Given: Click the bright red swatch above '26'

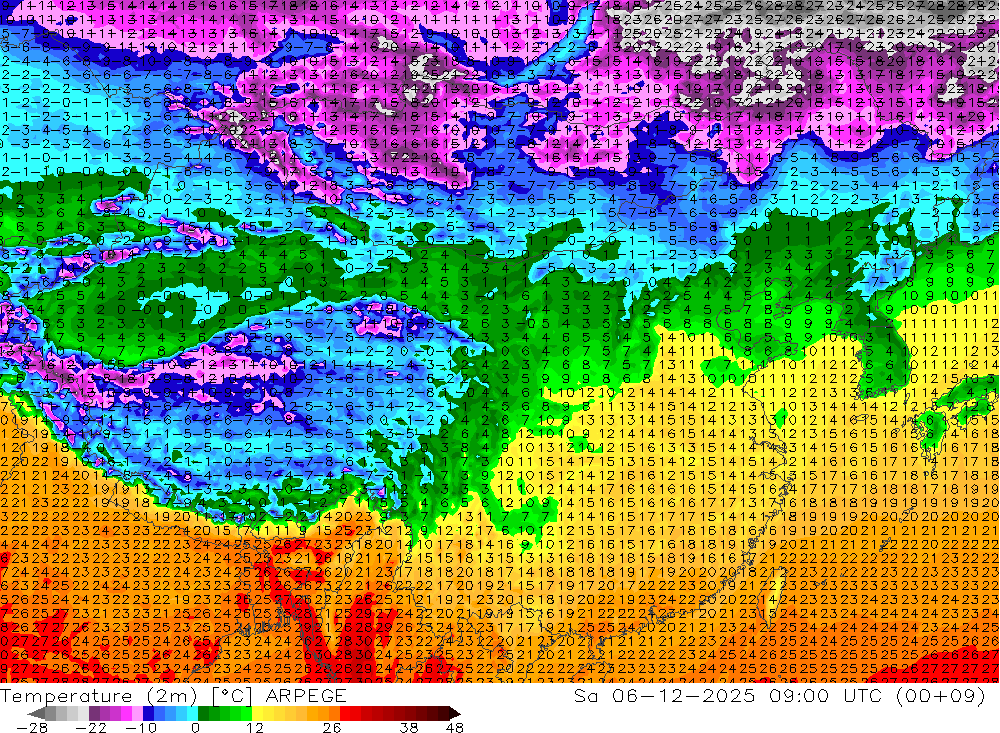Looking at the screenshot, I should 344,713.
